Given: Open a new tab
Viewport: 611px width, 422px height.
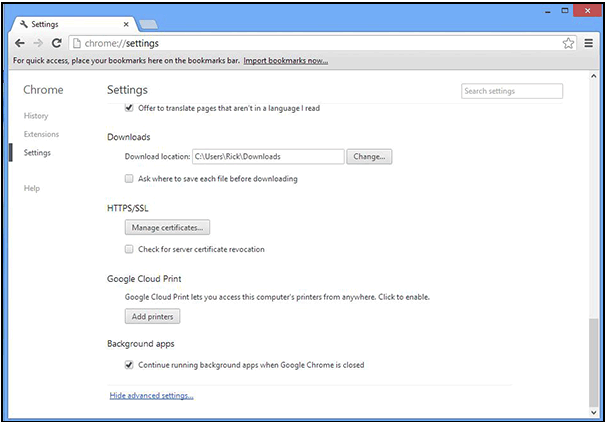Looking at the screenshot, I should tap(148, 25).
